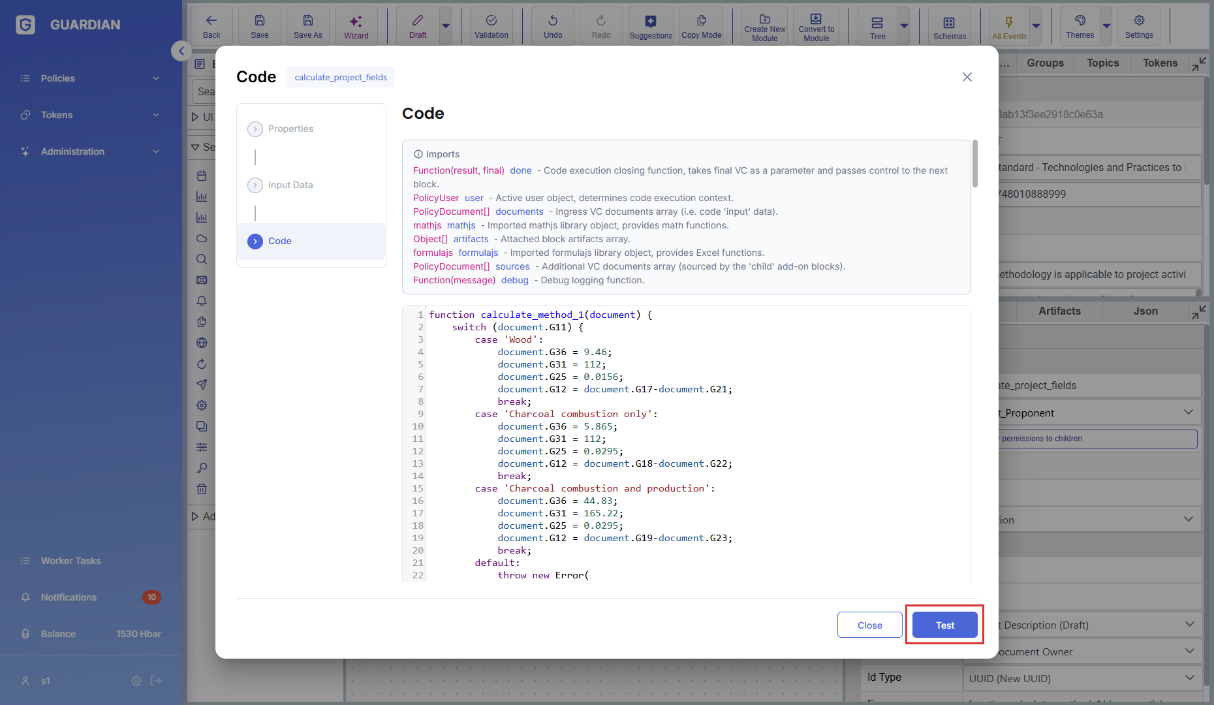This screenshot has width=1214, height=705.
Task: Click the Test button
Action: coord(944,625)
